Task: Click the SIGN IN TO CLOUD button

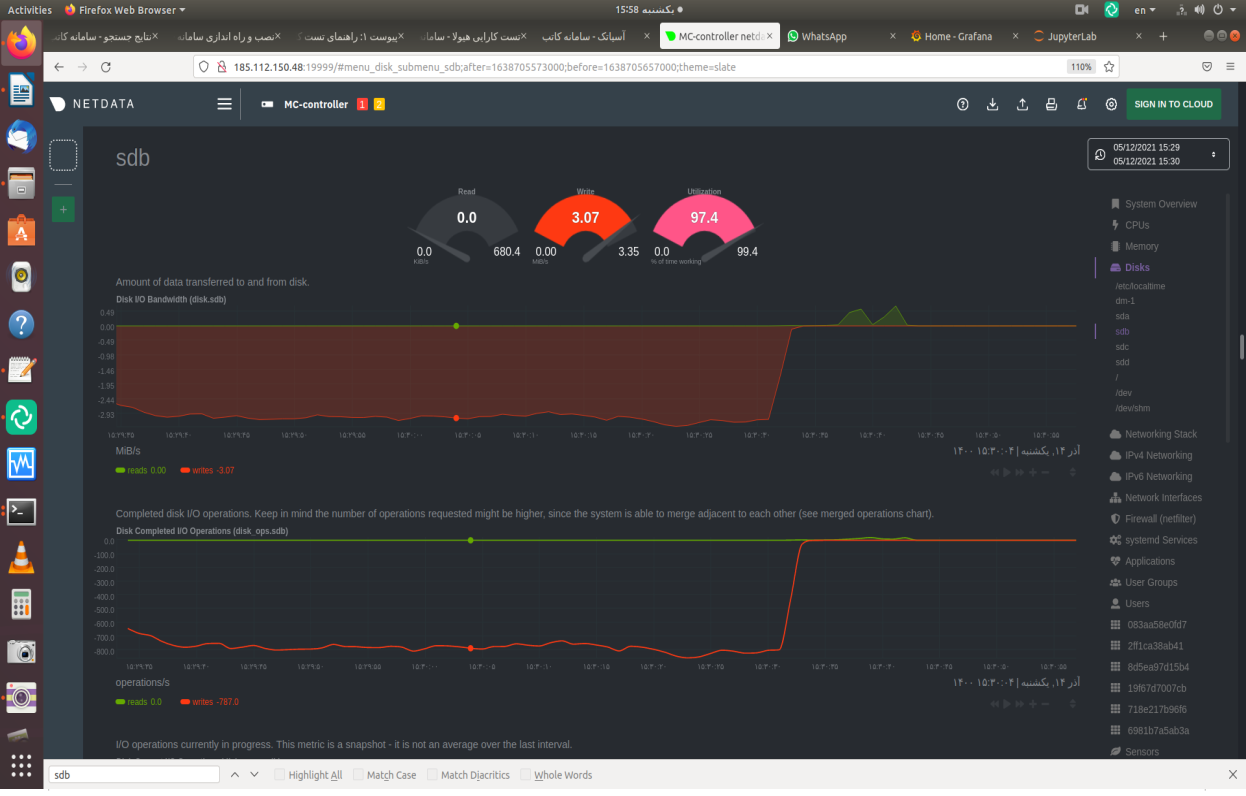Action: (1173, 104)
